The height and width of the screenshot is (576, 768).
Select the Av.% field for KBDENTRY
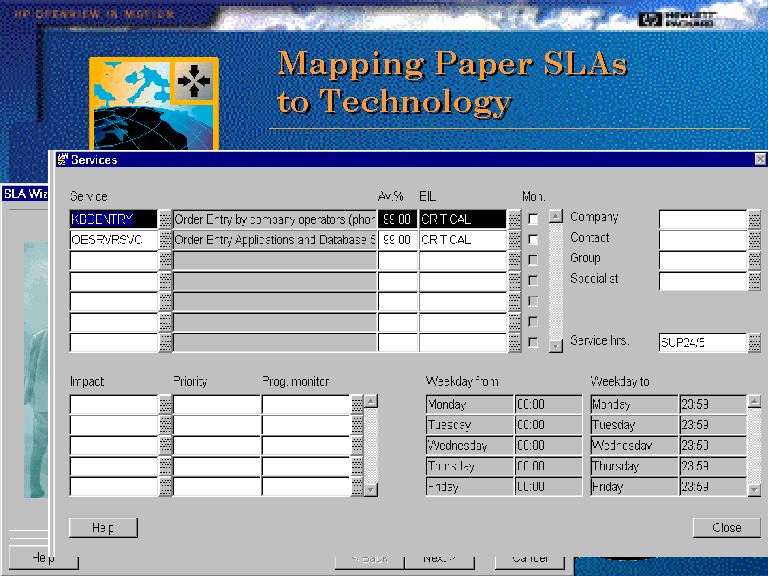pyautogui.click(x=397, y=219)
